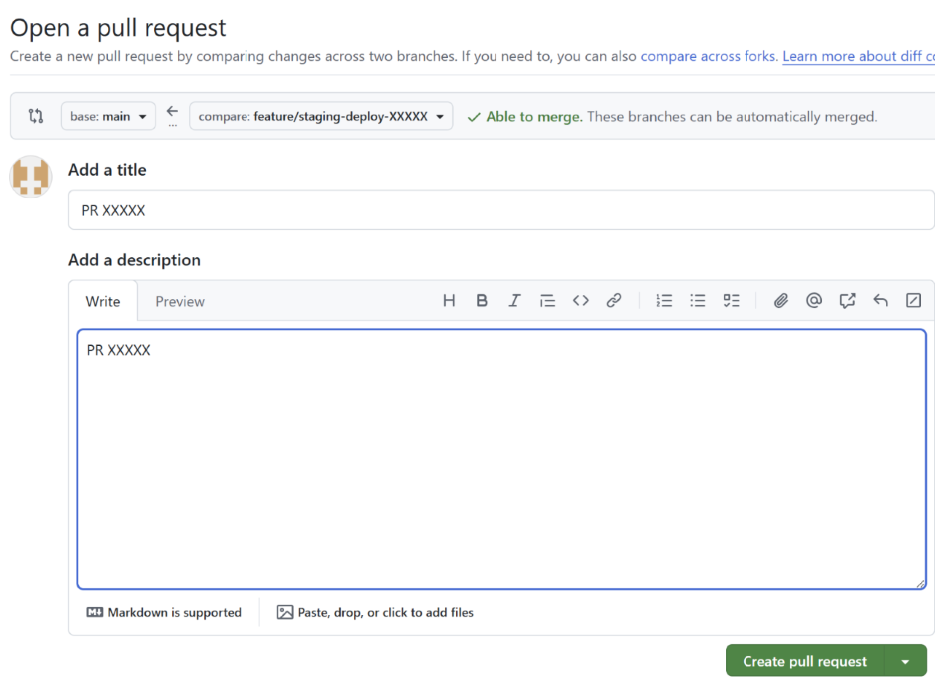Click the Add a title input field

[x=500, y=211]
